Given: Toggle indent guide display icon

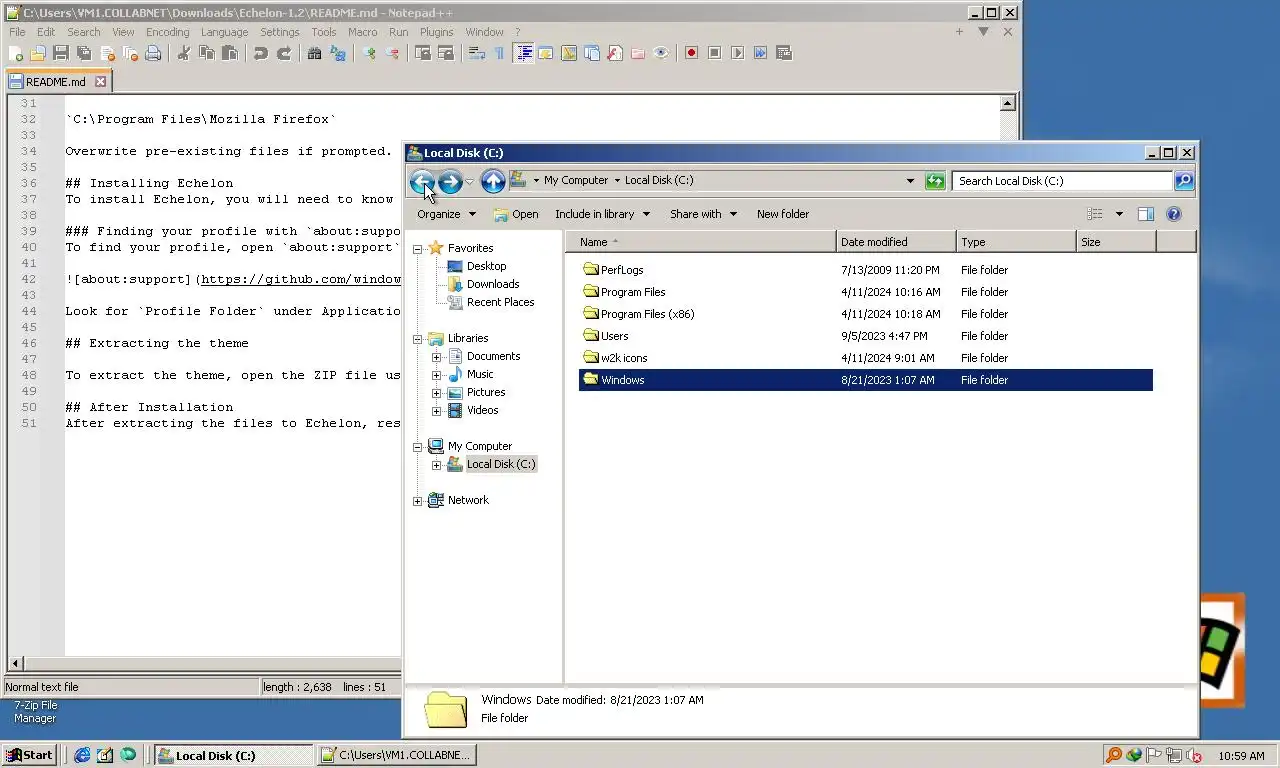Looking at the screenshot, I should click(523, 53).
